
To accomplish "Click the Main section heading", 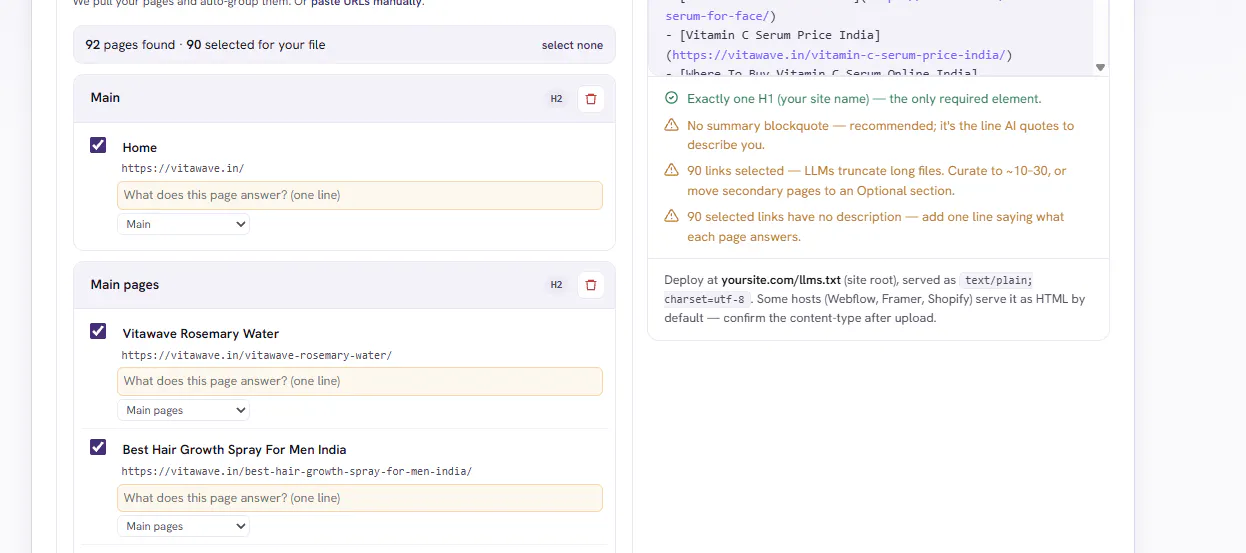I will 105,98.
